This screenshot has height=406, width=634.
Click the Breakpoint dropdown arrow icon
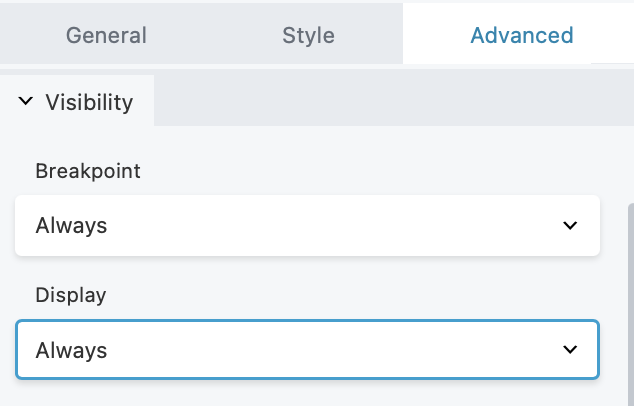[570, 225]
